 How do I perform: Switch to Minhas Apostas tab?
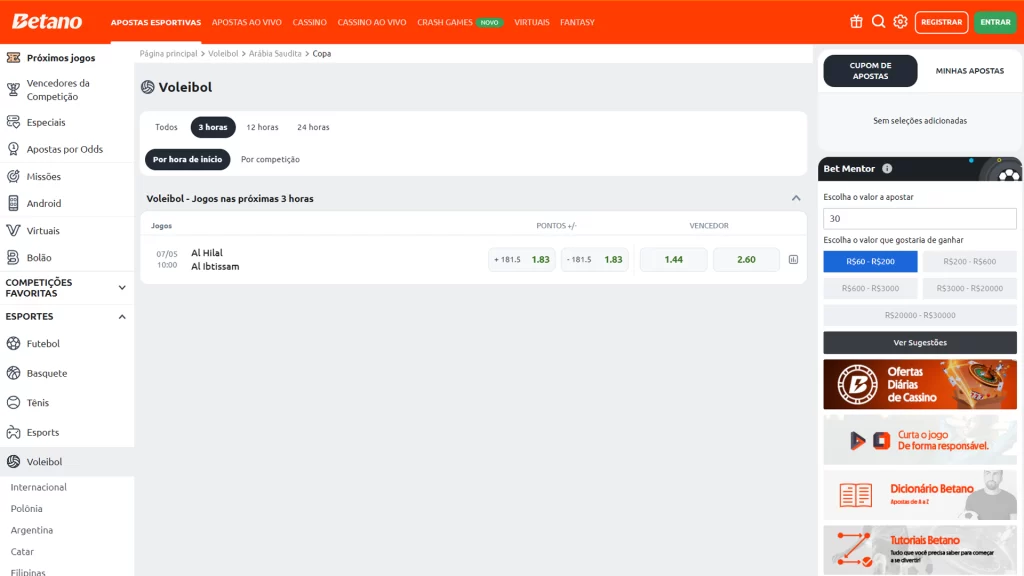[x=970, y=71]
